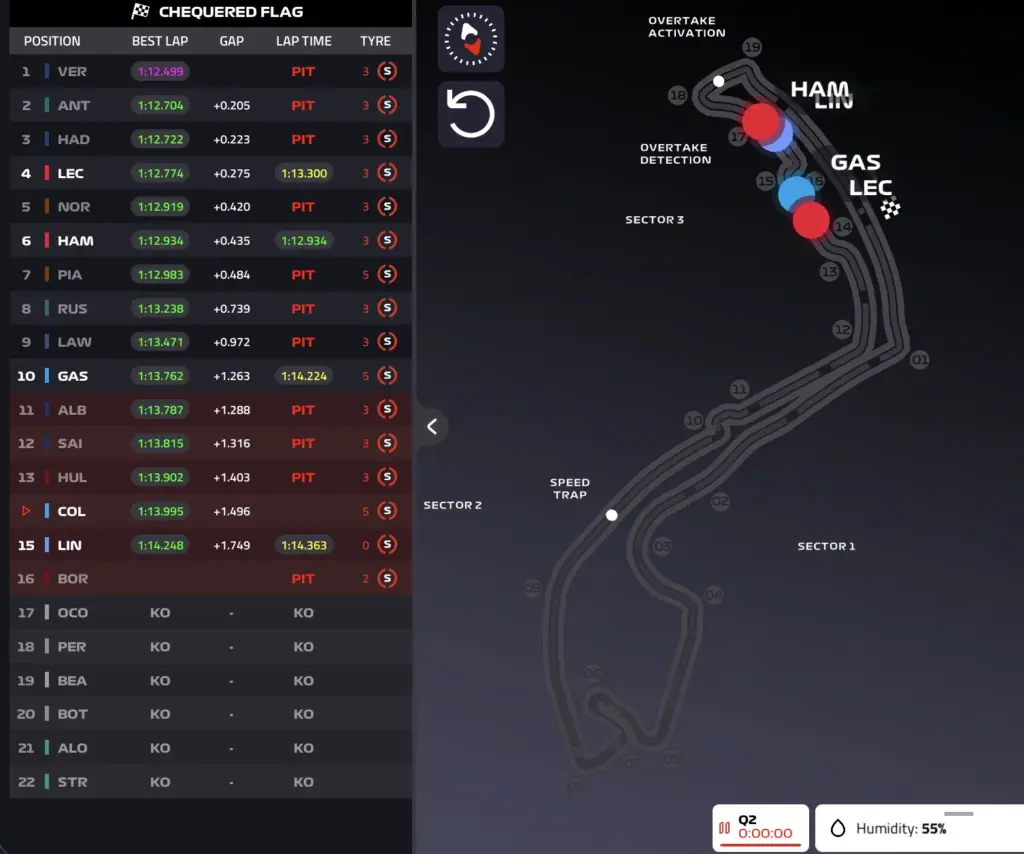
Task: Click HUL's soft tyre icon
Action: click(387, 477)
